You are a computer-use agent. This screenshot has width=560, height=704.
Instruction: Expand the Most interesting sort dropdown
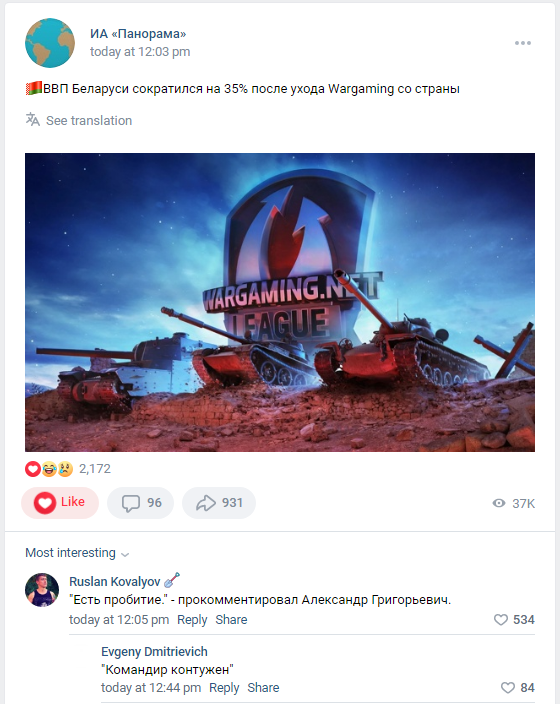click(x=77, y=553)
